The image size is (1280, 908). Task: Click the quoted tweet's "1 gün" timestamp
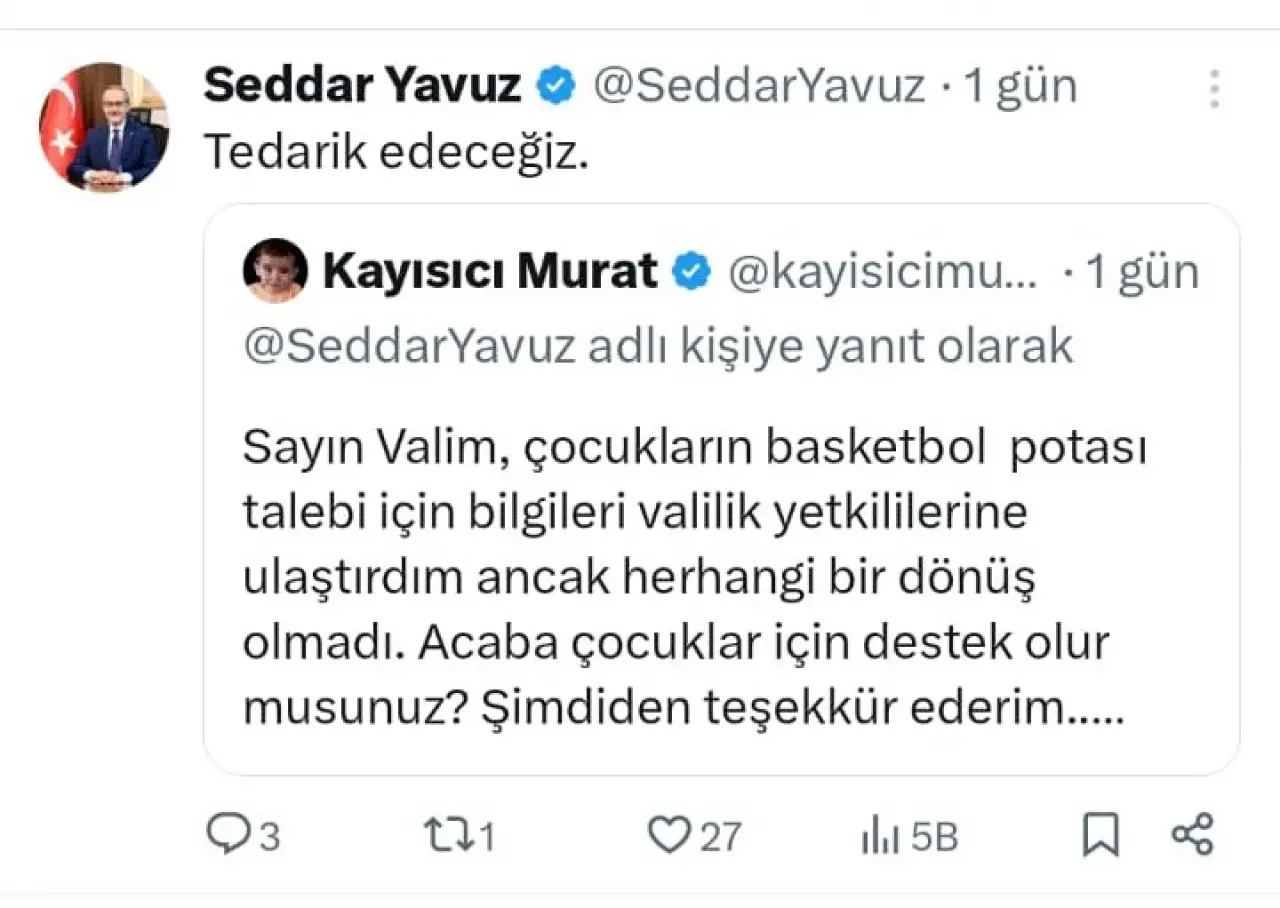(x=1141, y=272)
